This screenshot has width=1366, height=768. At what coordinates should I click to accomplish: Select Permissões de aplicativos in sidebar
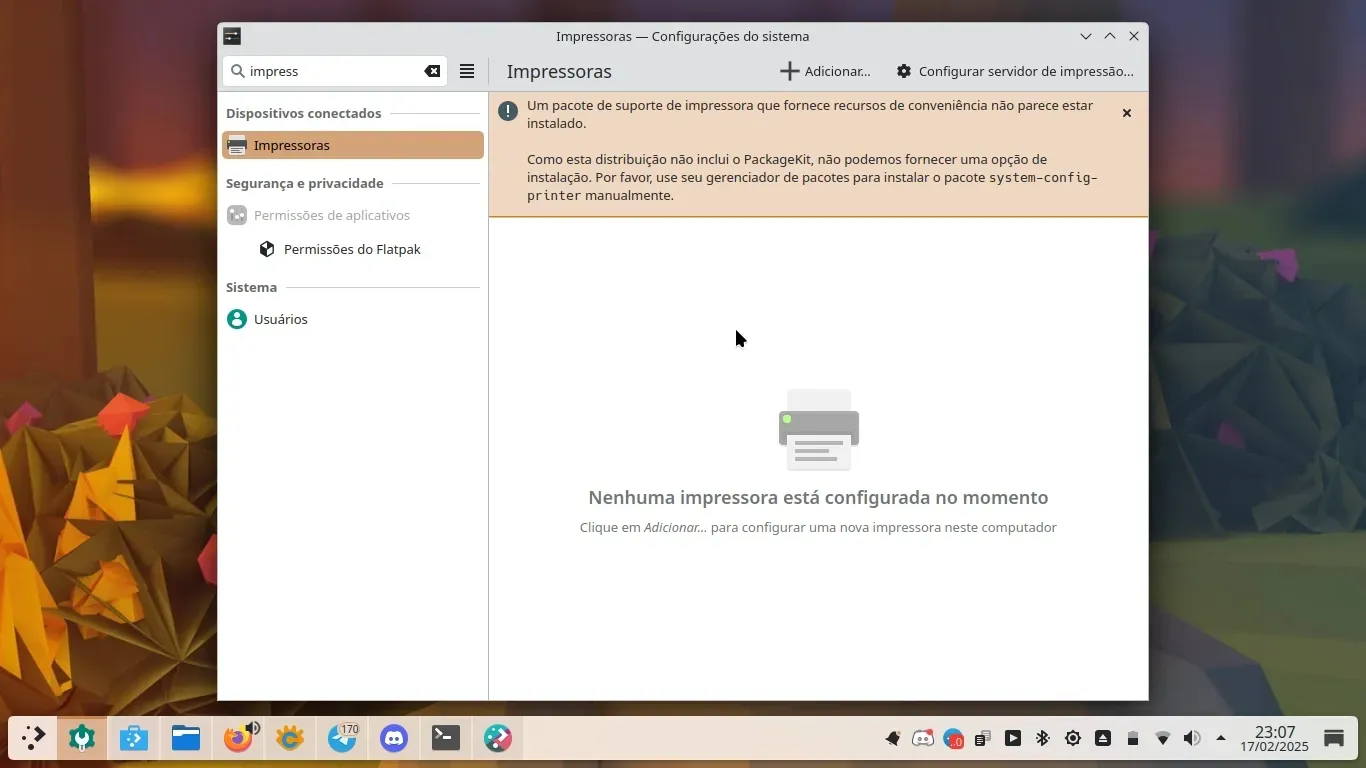[x=331, y=215]
